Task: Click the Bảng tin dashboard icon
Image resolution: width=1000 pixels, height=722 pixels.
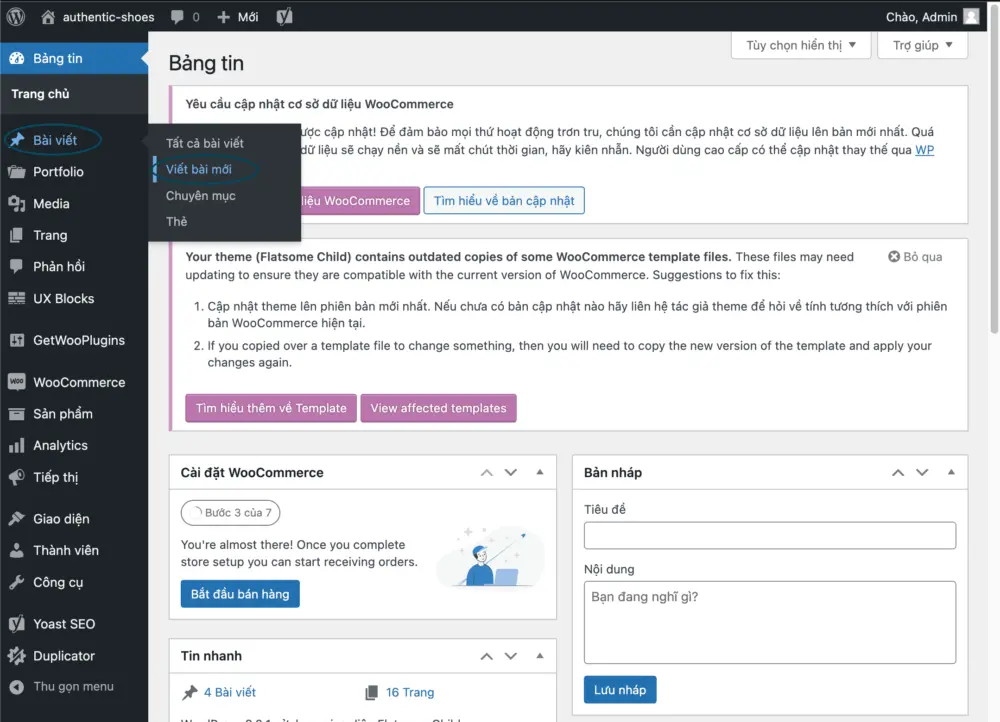Action: [x=17, y=59]
